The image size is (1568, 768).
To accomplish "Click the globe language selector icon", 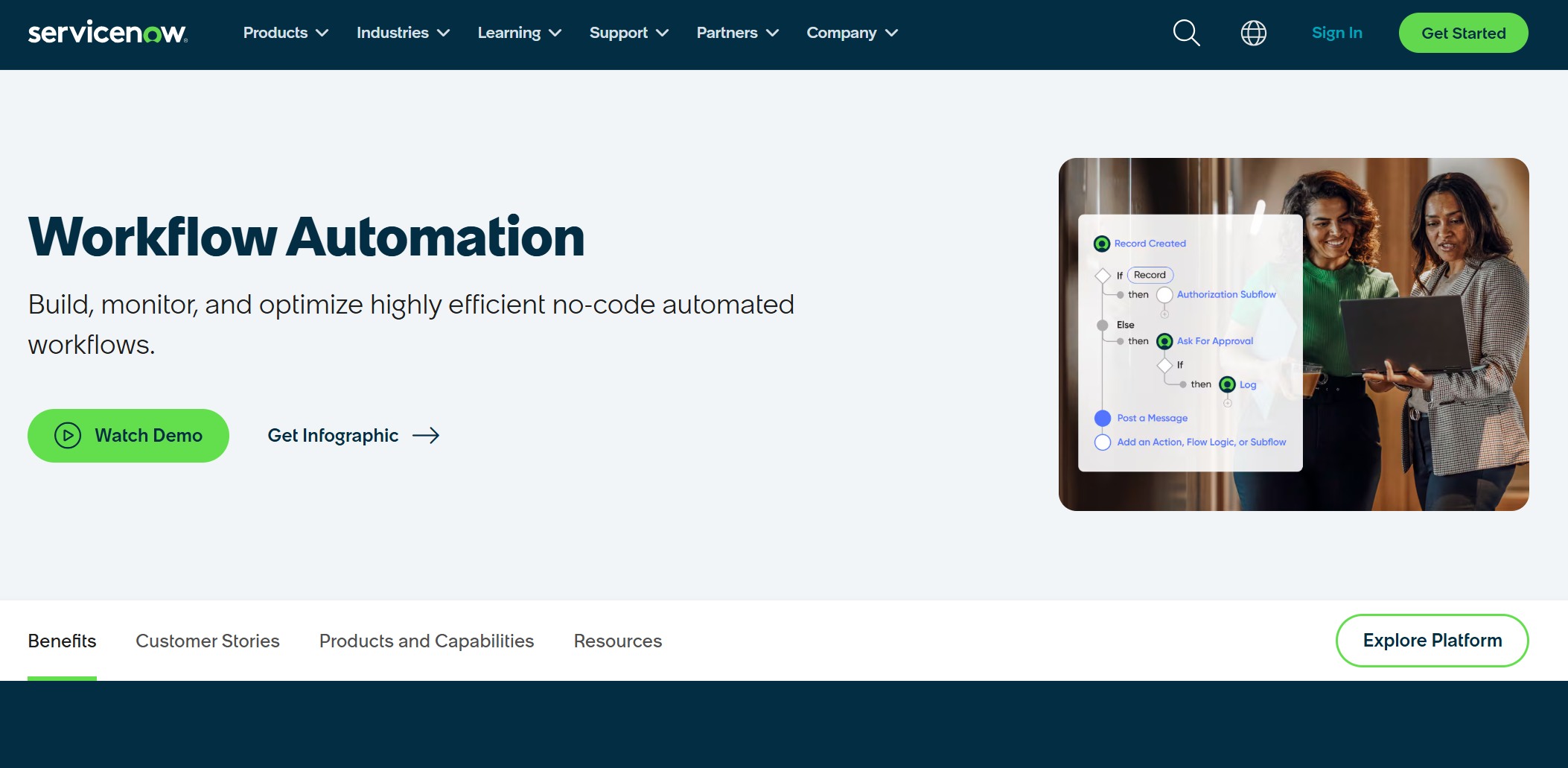I will pos(1253,33).
